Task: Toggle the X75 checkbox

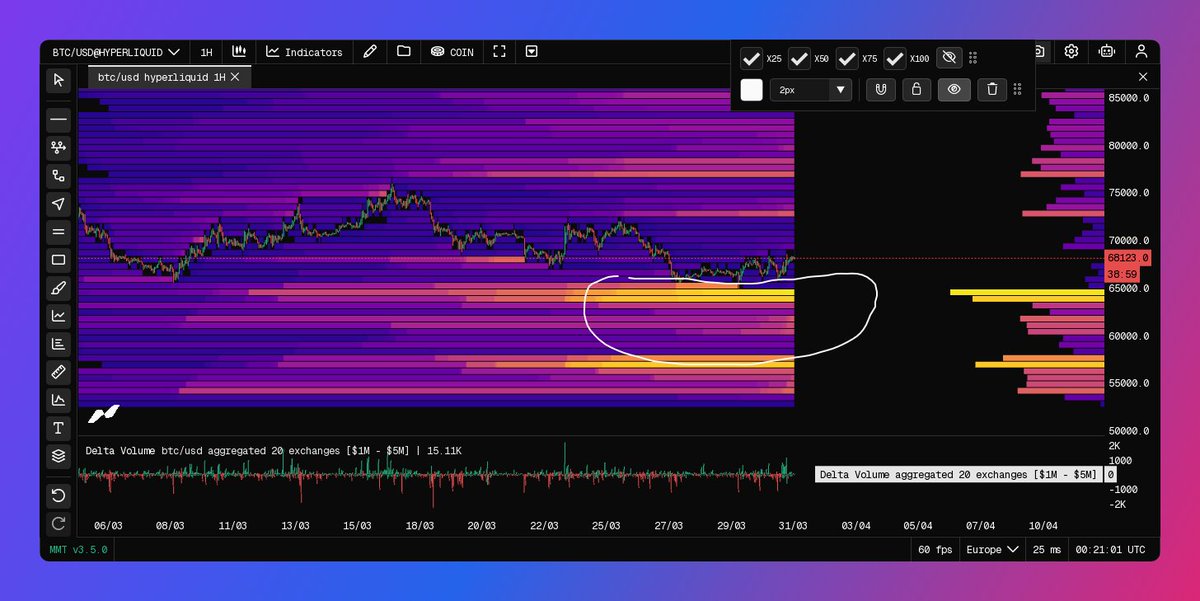Action: click(x=847, y=58)
